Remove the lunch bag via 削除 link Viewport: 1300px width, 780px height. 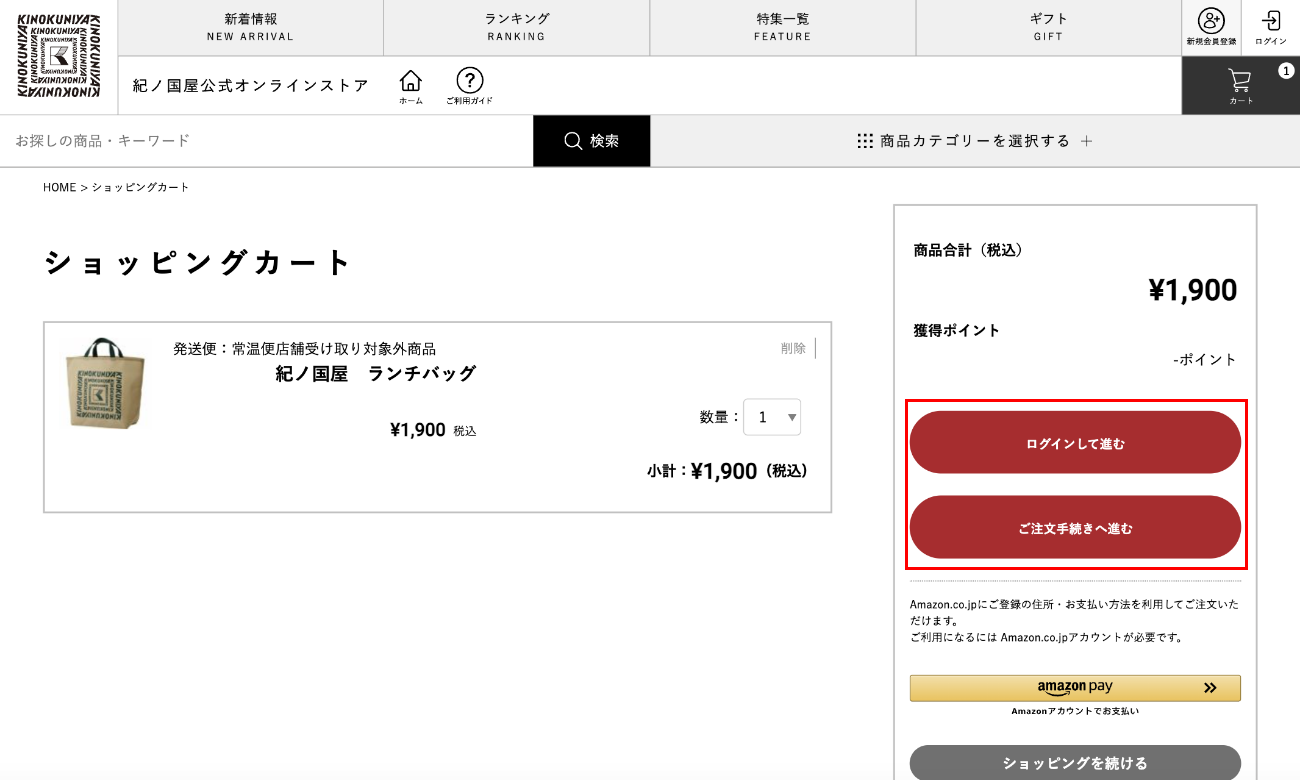point(793,348)
